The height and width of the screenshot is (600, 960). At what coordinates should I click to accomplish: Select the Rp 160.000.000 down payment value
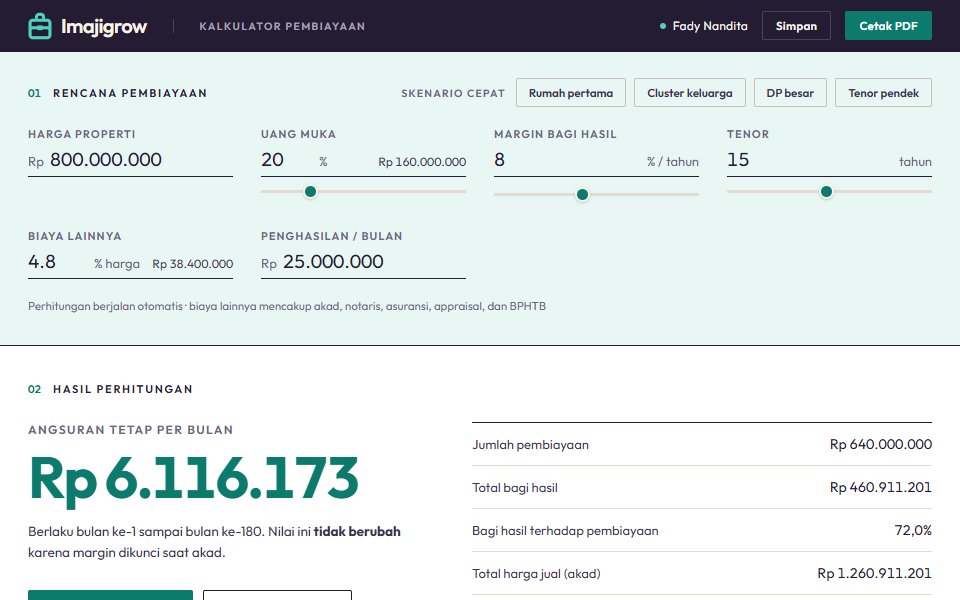point(422,162)
